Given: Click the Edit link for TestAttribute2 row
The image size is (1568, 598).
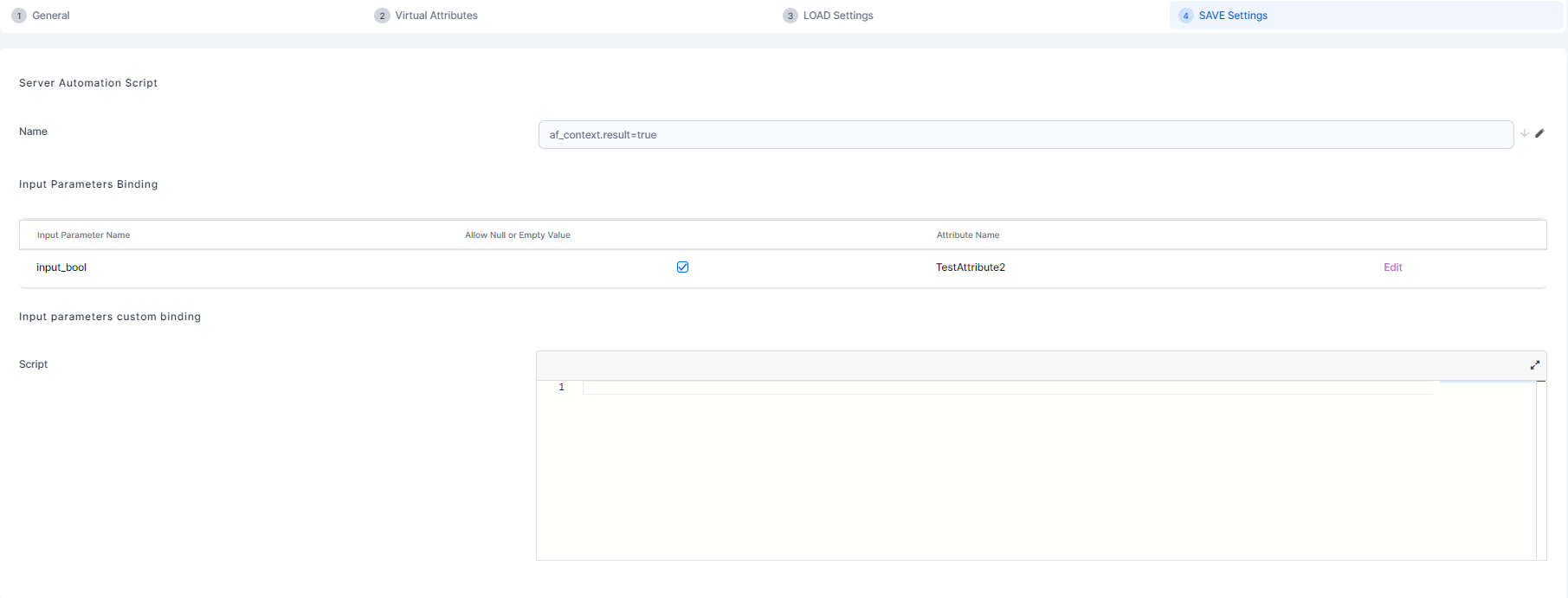Looking at the screenshot, I should click(x=1392, y=267).
